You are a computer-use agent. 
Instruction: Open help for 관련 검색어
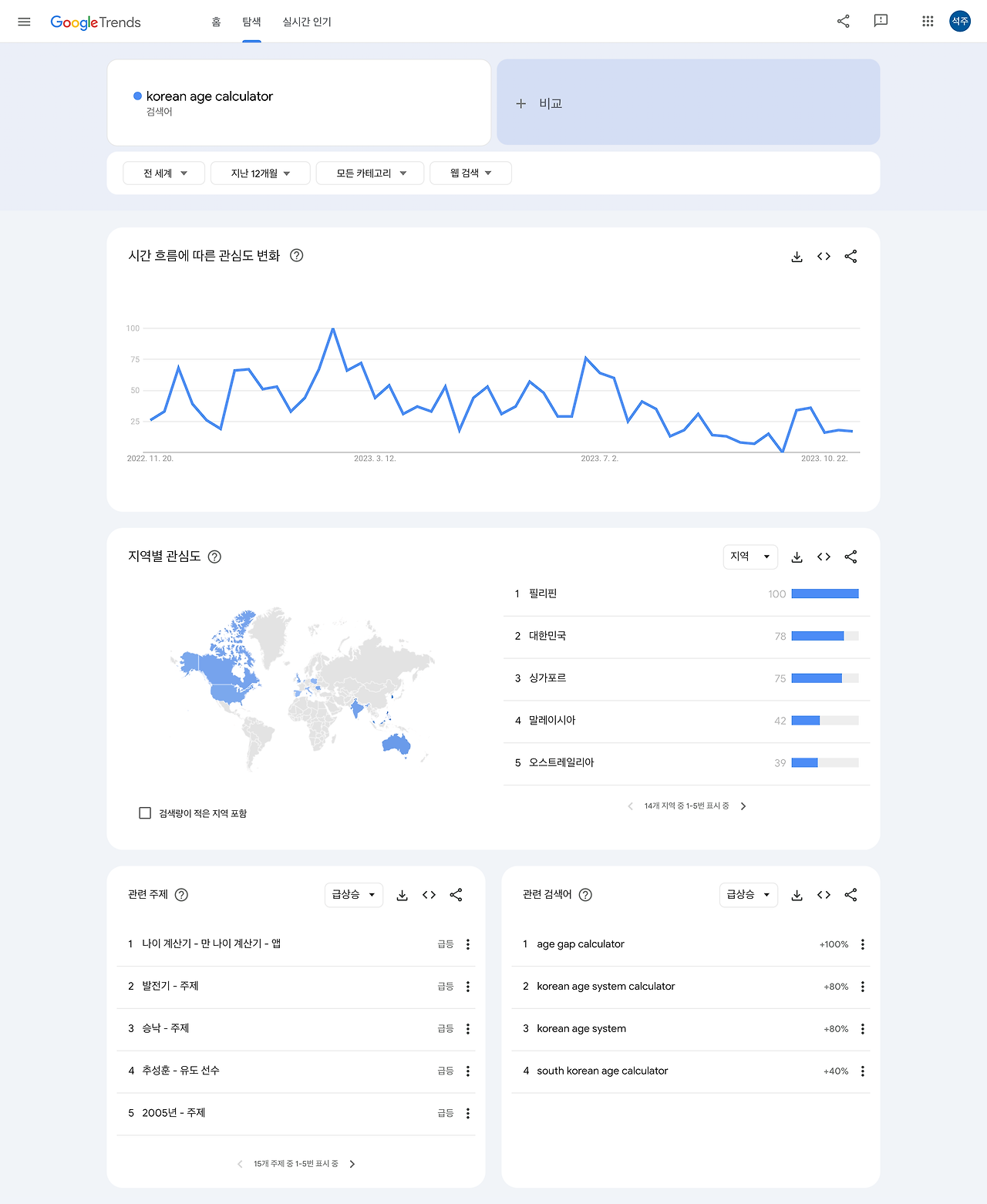(585, 895)
